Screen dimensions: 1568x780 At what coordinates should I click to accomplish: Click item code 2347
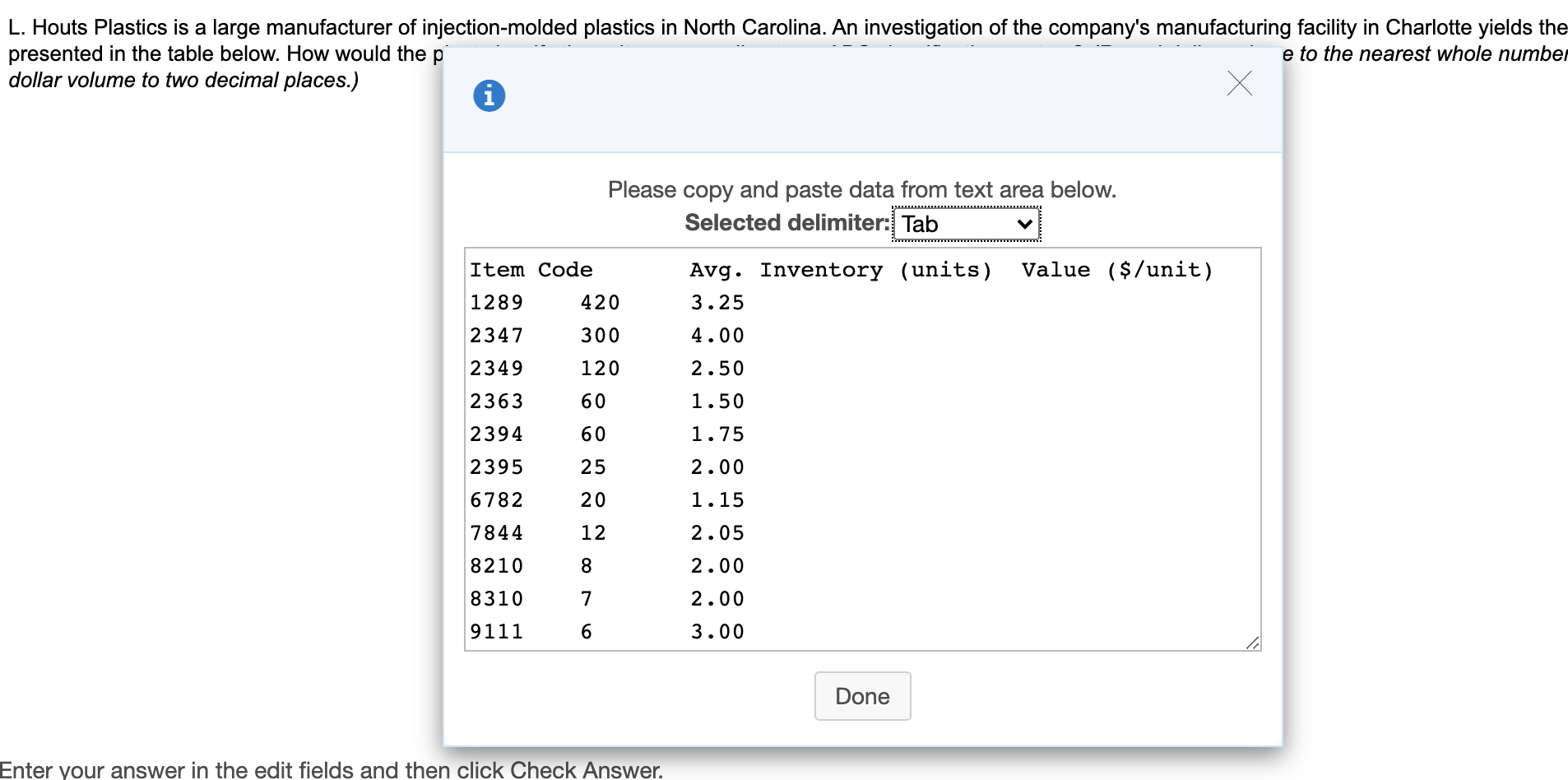click(x=497, y=336)
